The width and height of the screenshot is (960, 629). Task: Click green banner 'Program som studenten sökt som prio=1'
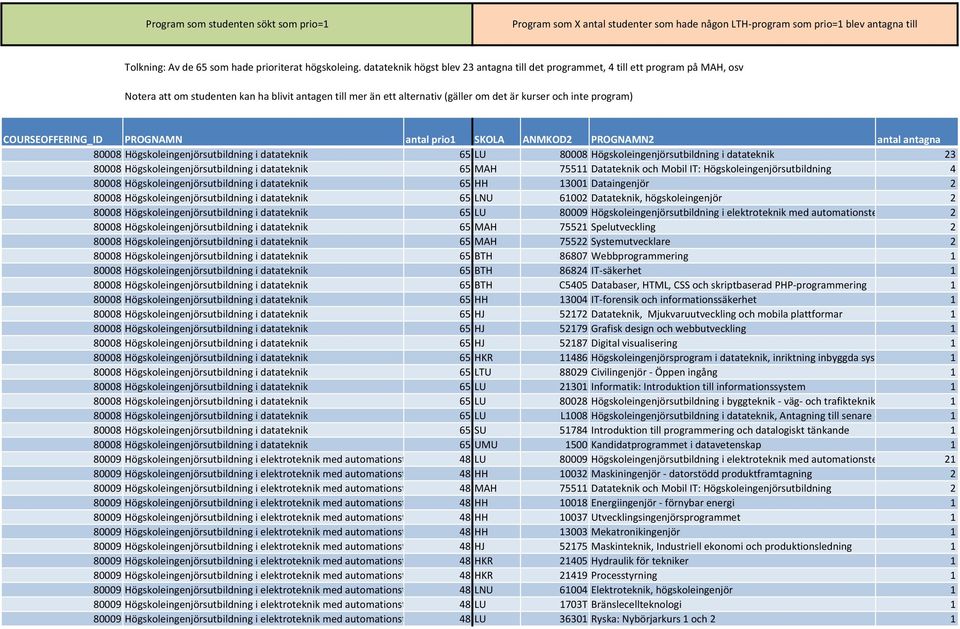[x=237, y=24]
